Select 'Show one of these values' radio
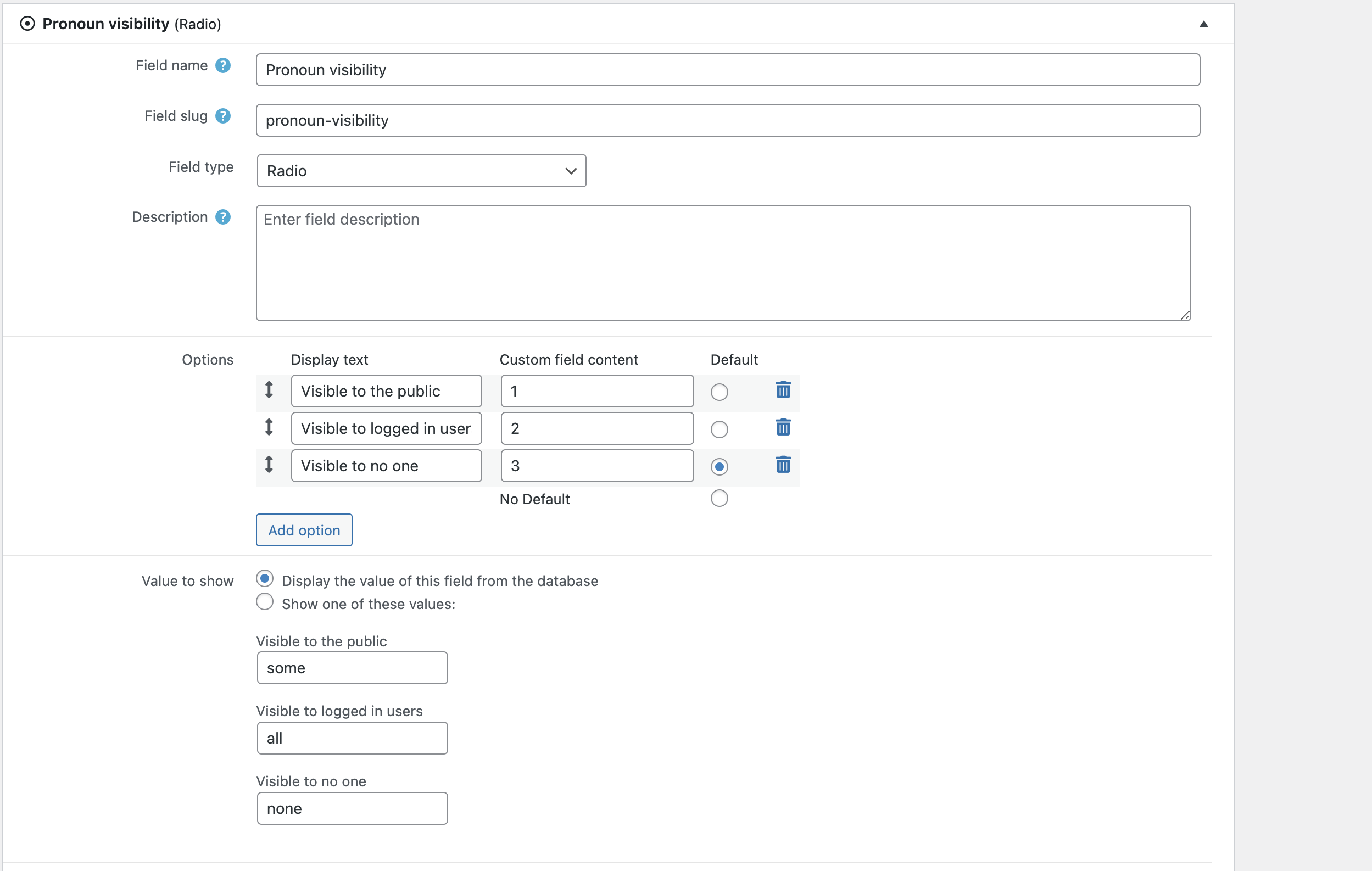The width and height of the screenshot is (1372, 871). click(264, 602)
